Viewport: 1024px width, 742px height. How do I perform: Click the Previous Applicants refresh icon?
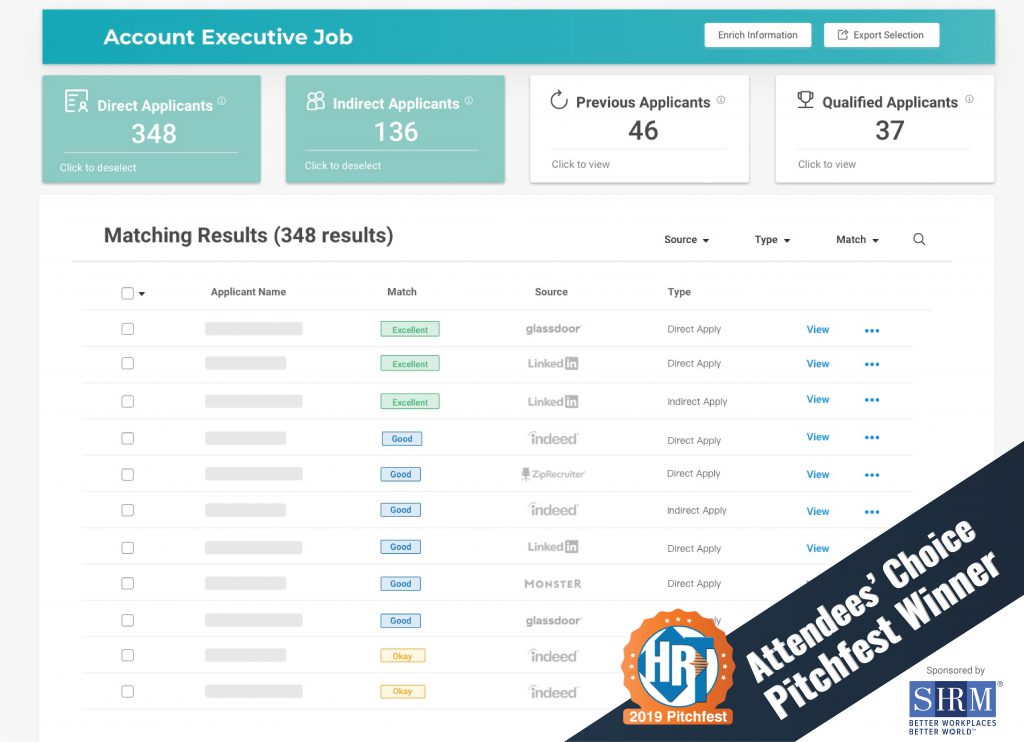point(559,100)
